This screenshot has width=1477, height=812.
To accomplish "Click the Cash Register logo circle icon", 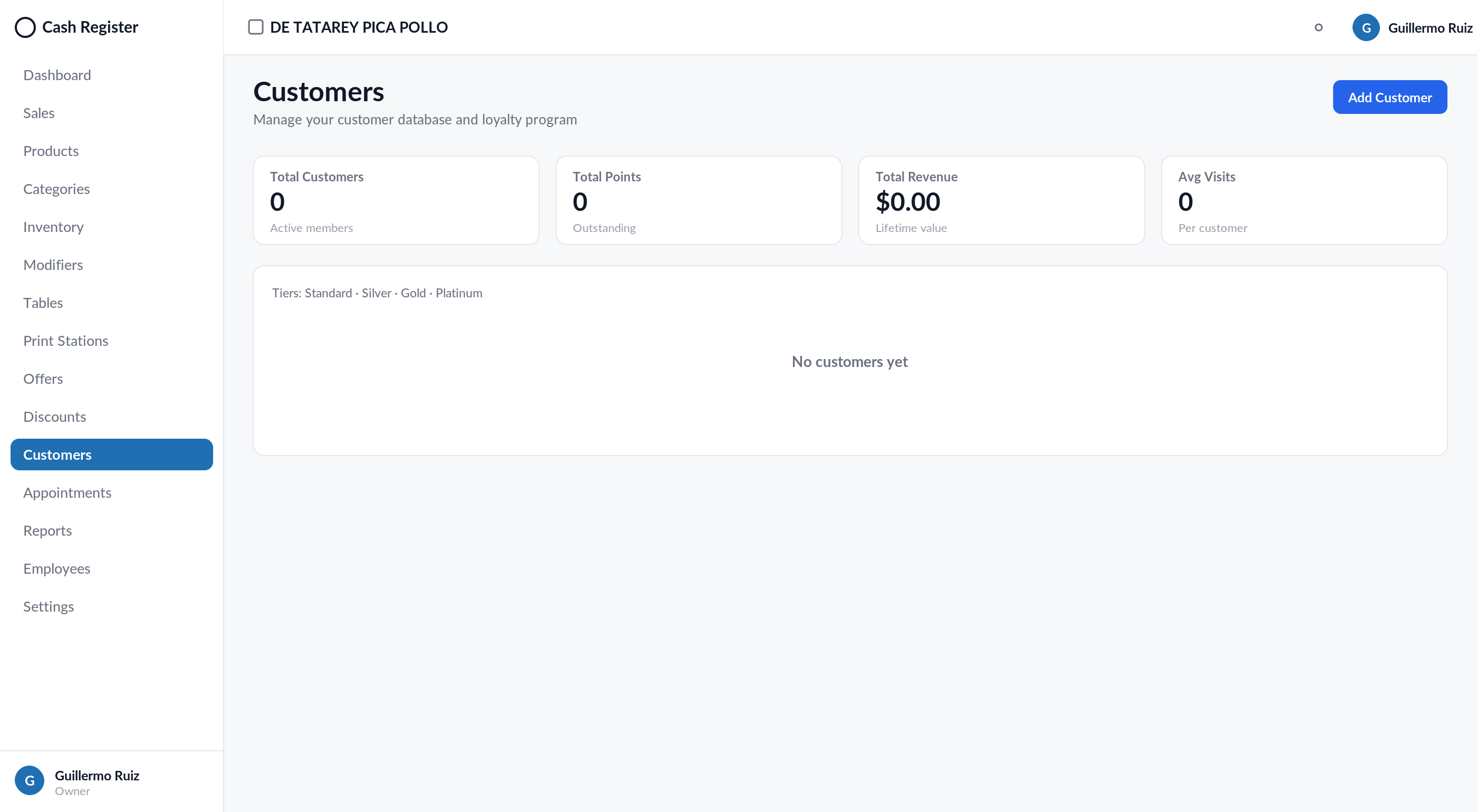I will (x=25, y=27).
